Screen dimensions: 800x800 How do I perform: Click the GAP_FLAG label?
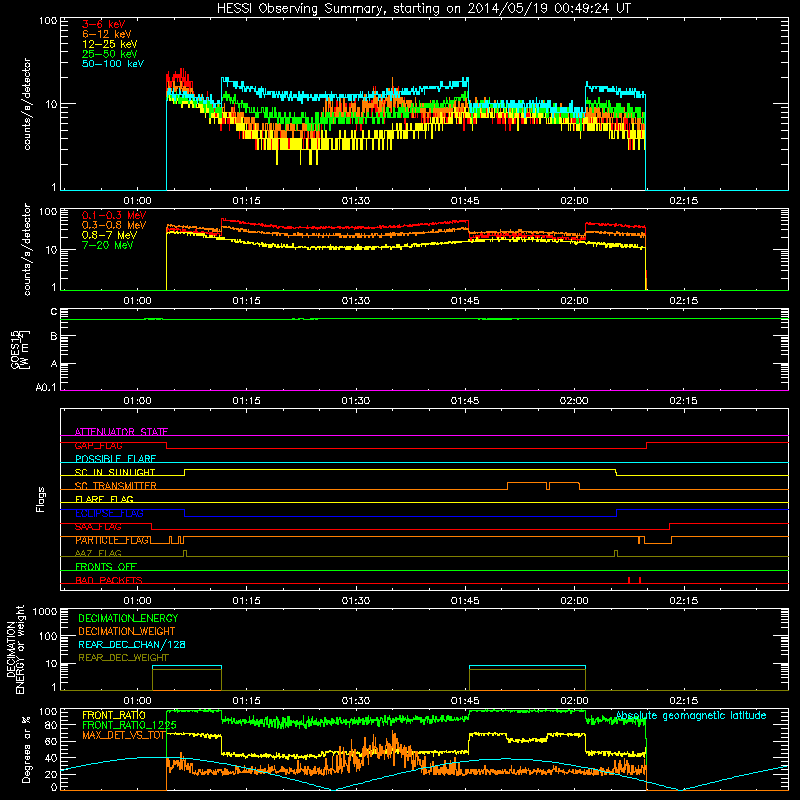pos(98,445)
